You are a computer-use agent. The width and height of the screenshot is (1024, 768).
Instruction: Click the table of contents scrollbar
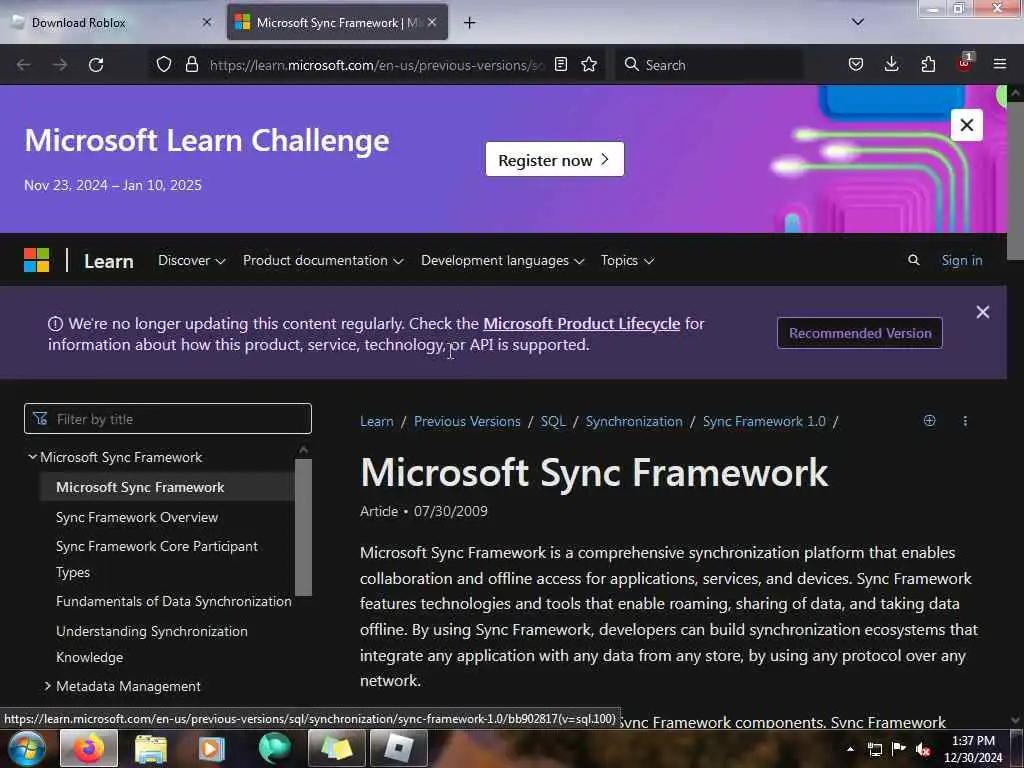pyautogui.click(x=303, y=527)
